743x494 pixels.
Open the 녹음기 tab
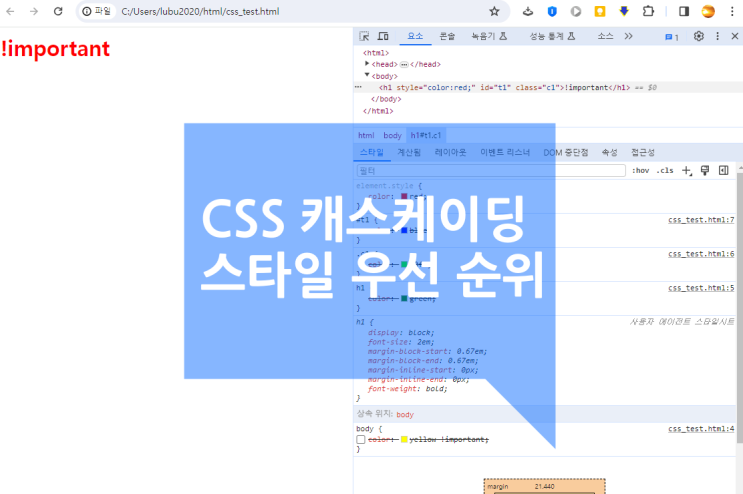point(489,36)
